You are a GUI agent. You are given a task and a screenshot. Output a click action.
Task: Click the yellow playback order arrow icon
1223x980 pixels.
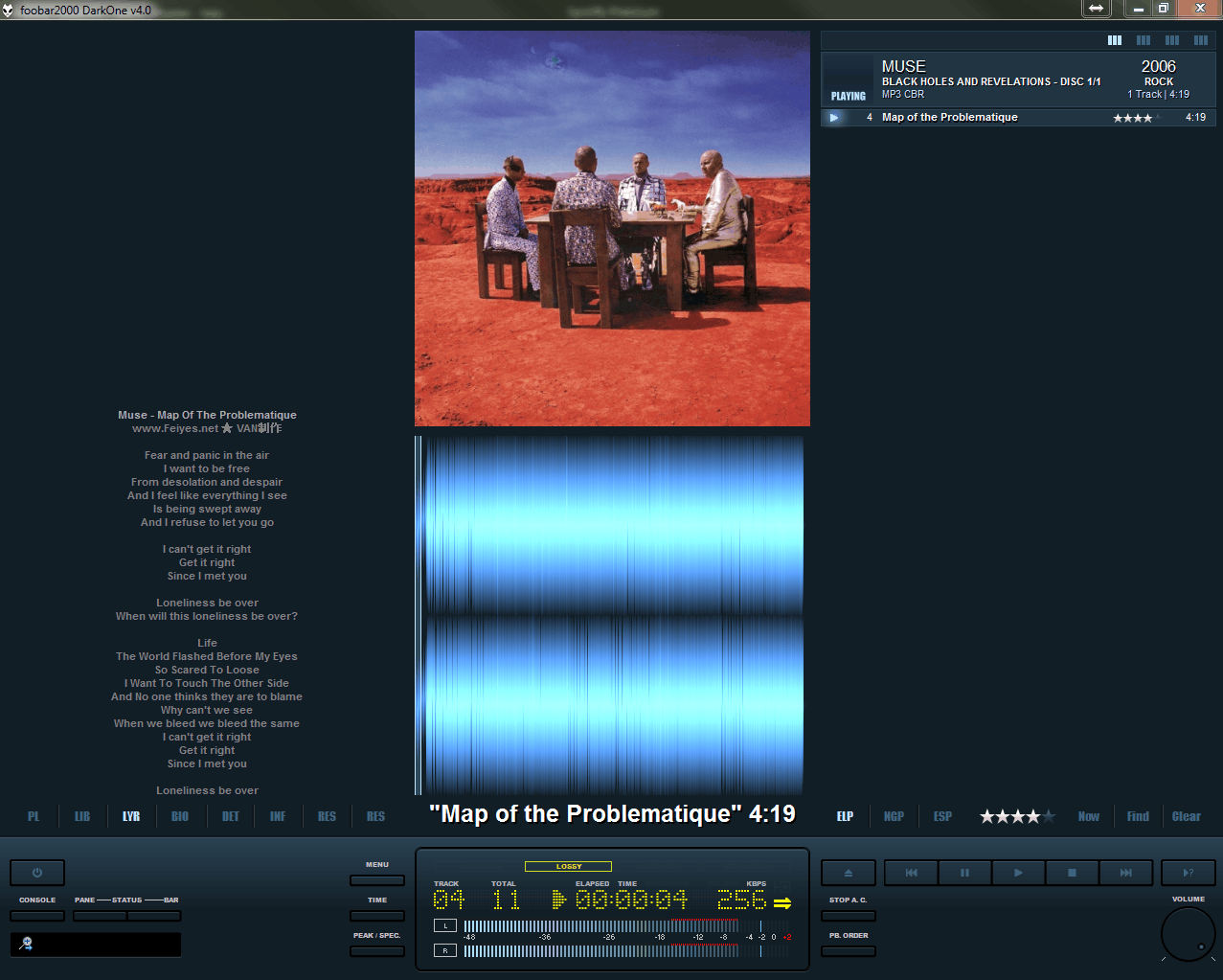[x=782, y=902]
